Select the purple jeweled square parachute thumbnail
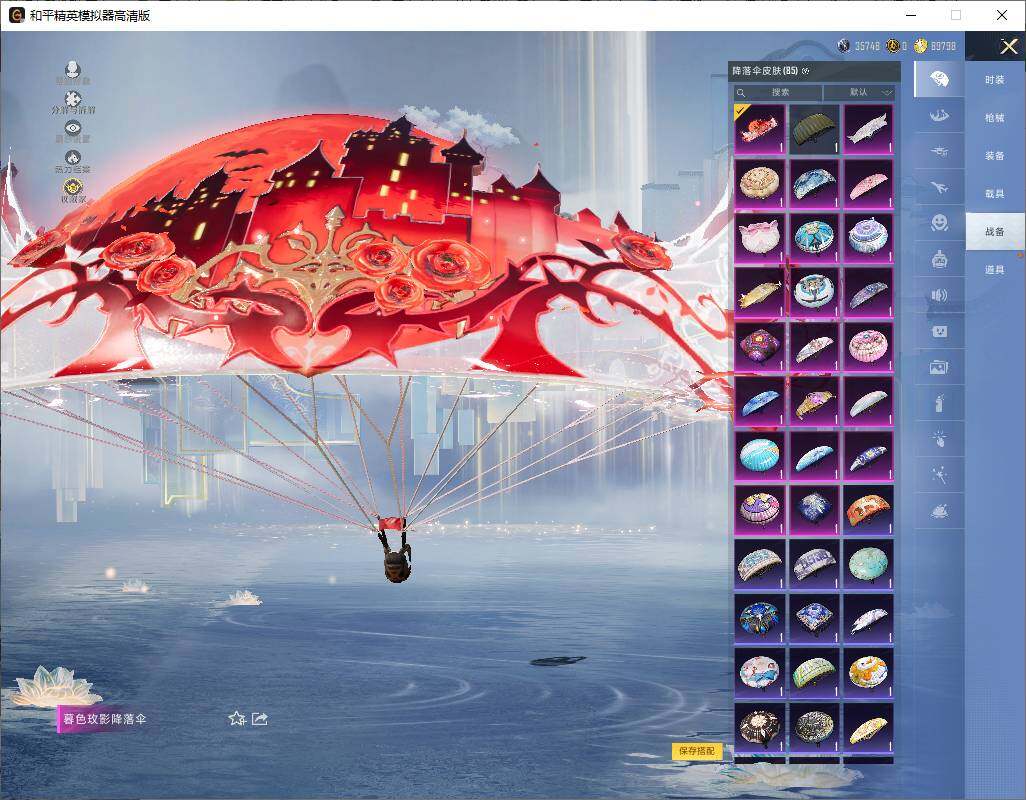 coord(760,347)
